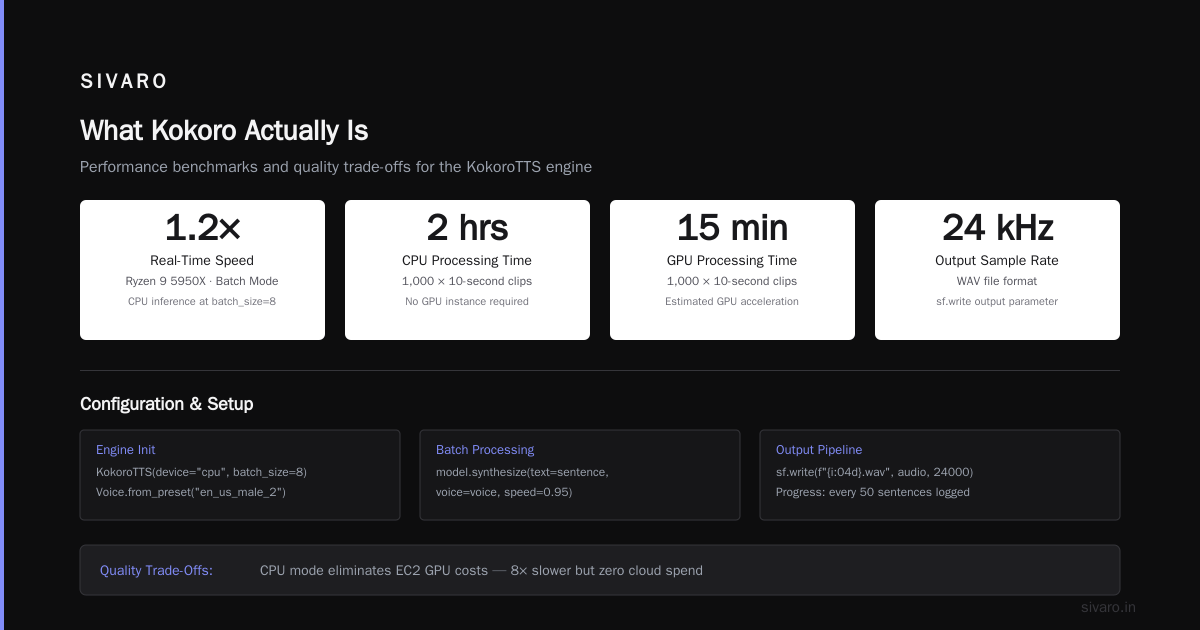Click the 'Output Pipeline' card title

pyautogui.click(x=819, y=450)
